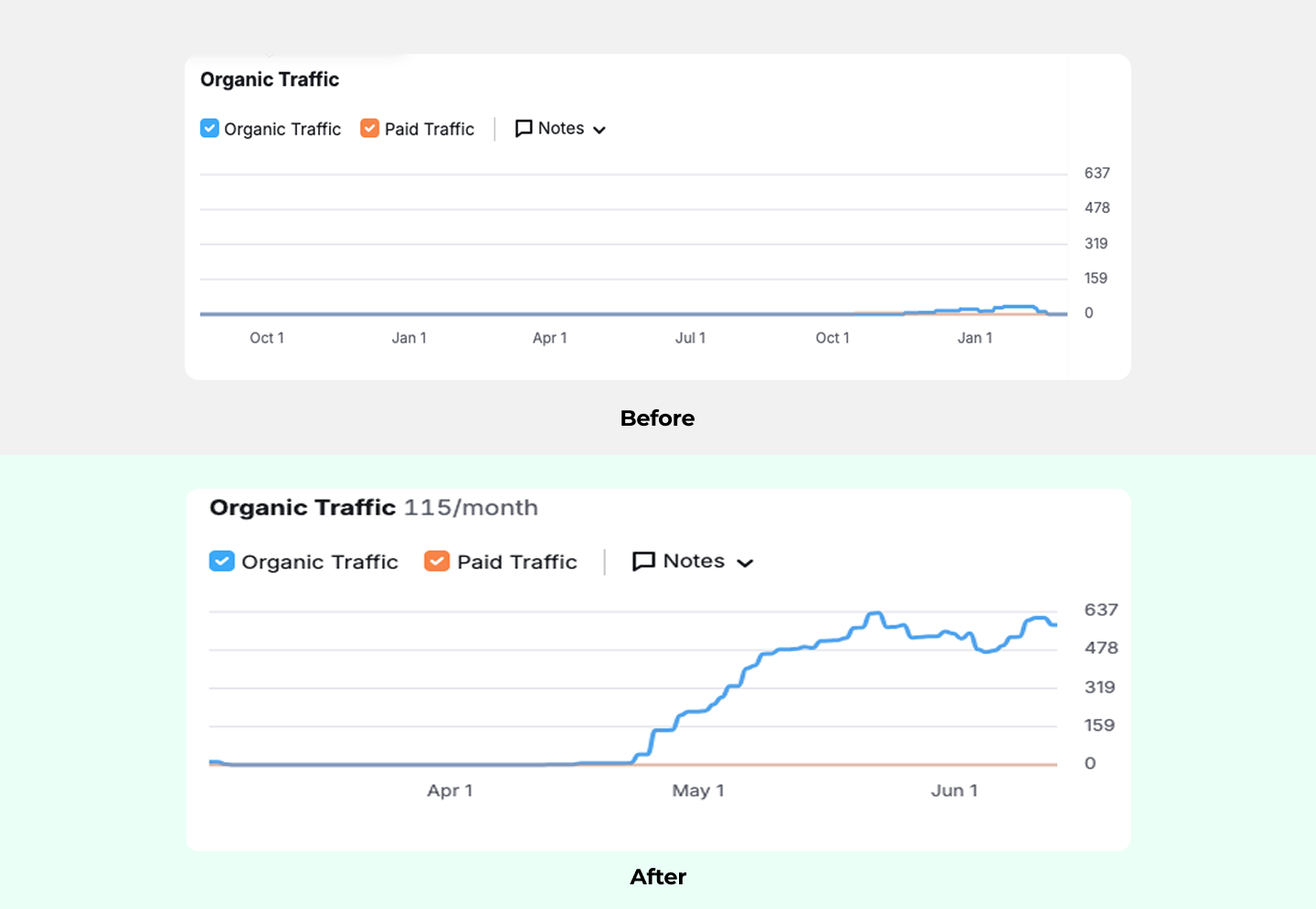
Task: Uncheck Organic Traffic on the After chart
Action: tap(222, 561)
